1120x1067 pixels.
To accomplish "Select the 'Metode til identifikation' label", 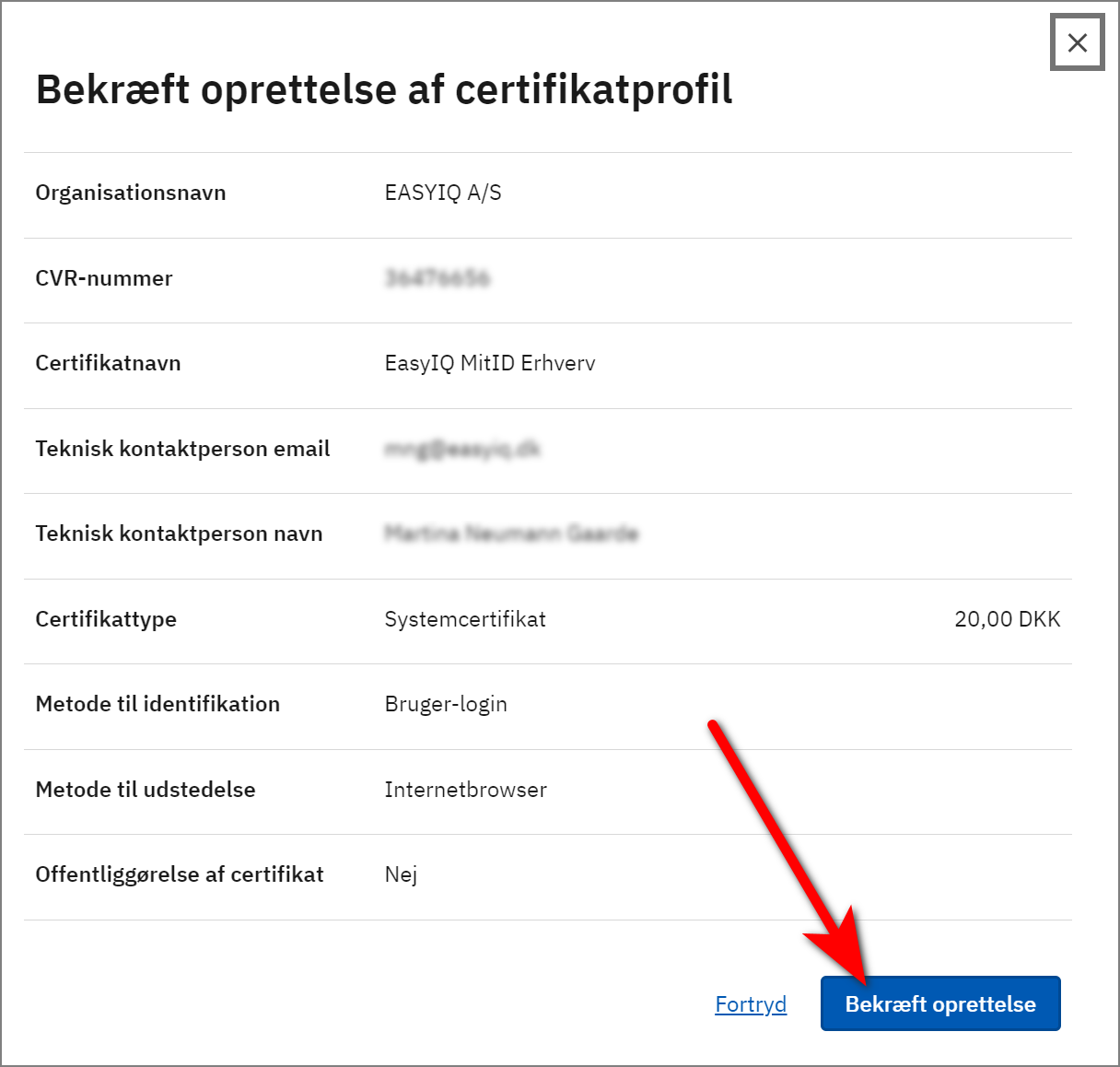I will pyautogui.click(x=157, y=704).
